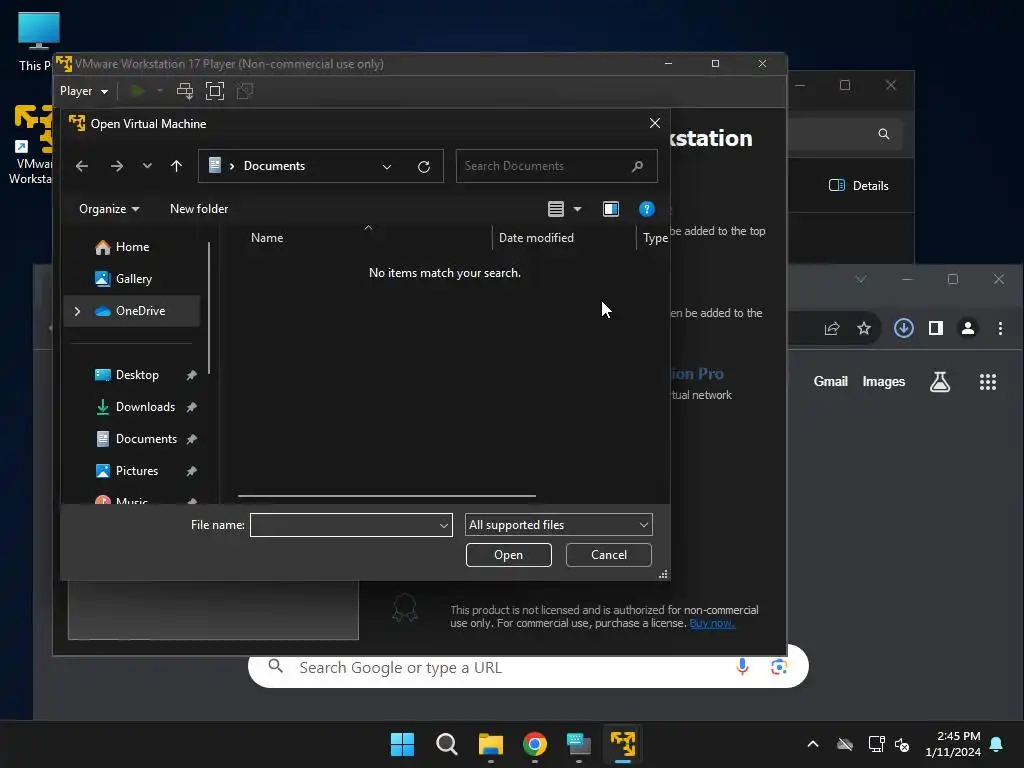This screenshot has width=1024, height=768.
Task: Click the pin icon next to Desktop
Action: [191, 375]
